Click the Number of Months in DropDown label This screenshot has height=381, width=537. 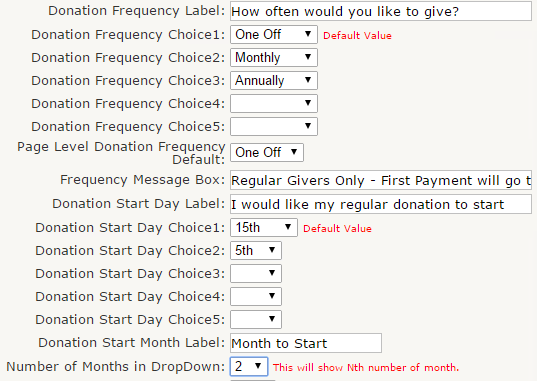coord(115,367)
